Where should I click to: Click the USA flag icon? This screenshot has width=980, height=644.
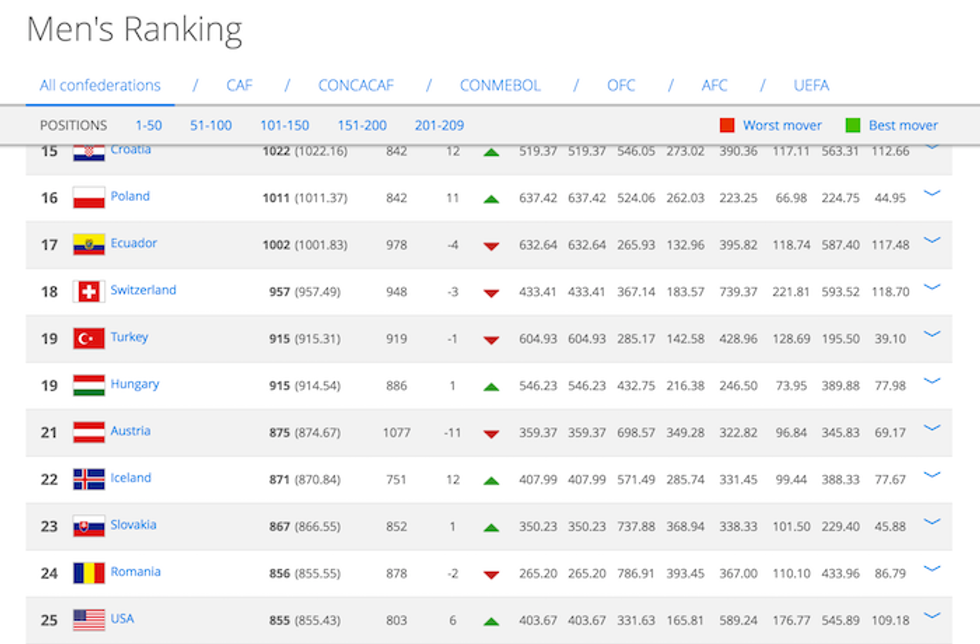point(89,620)
